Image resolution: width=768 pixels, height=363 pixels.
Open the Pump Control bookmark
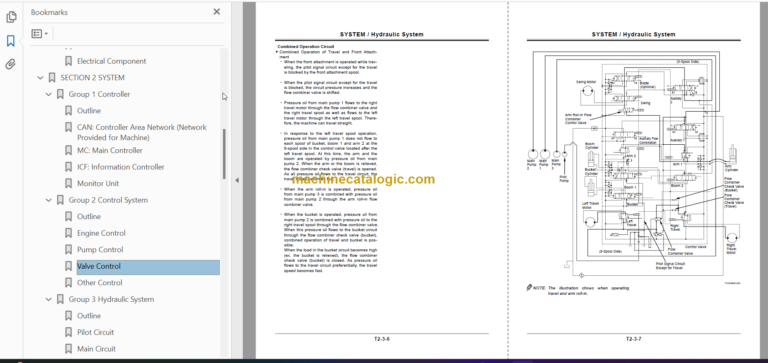point(100,249)
